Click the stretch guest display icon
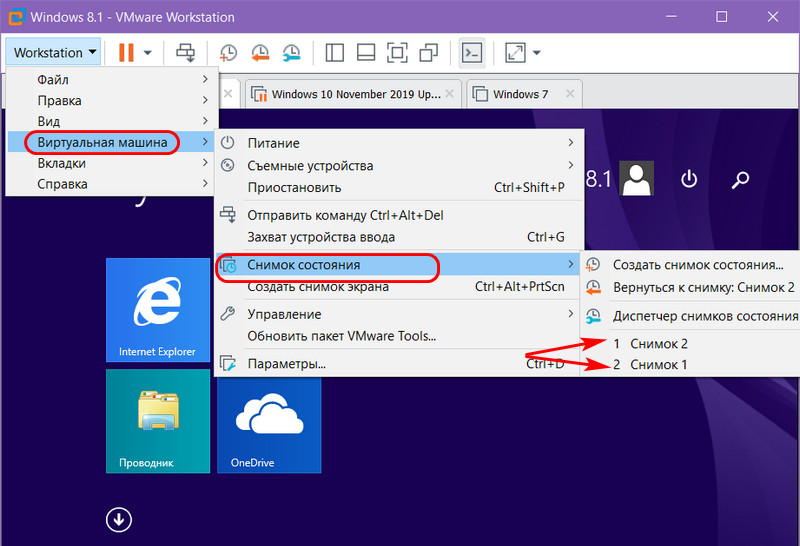Screen dimensions: 800x546 pyautogui.click(x=515, y=53)
